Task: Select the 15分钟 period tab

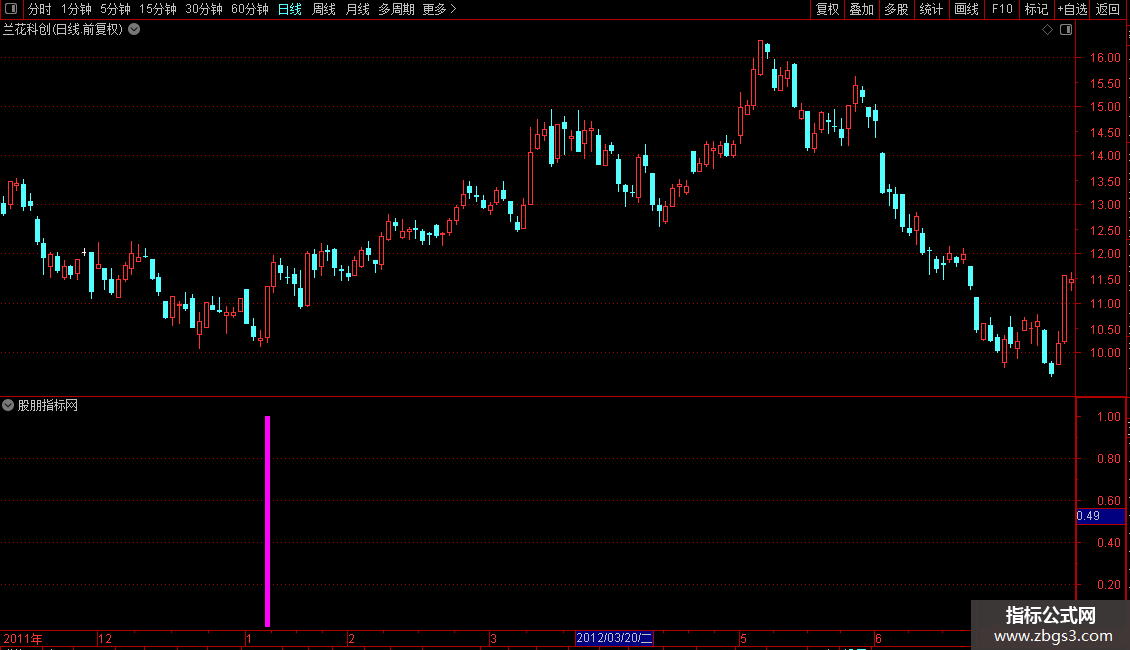Action: tap(158, 9)
